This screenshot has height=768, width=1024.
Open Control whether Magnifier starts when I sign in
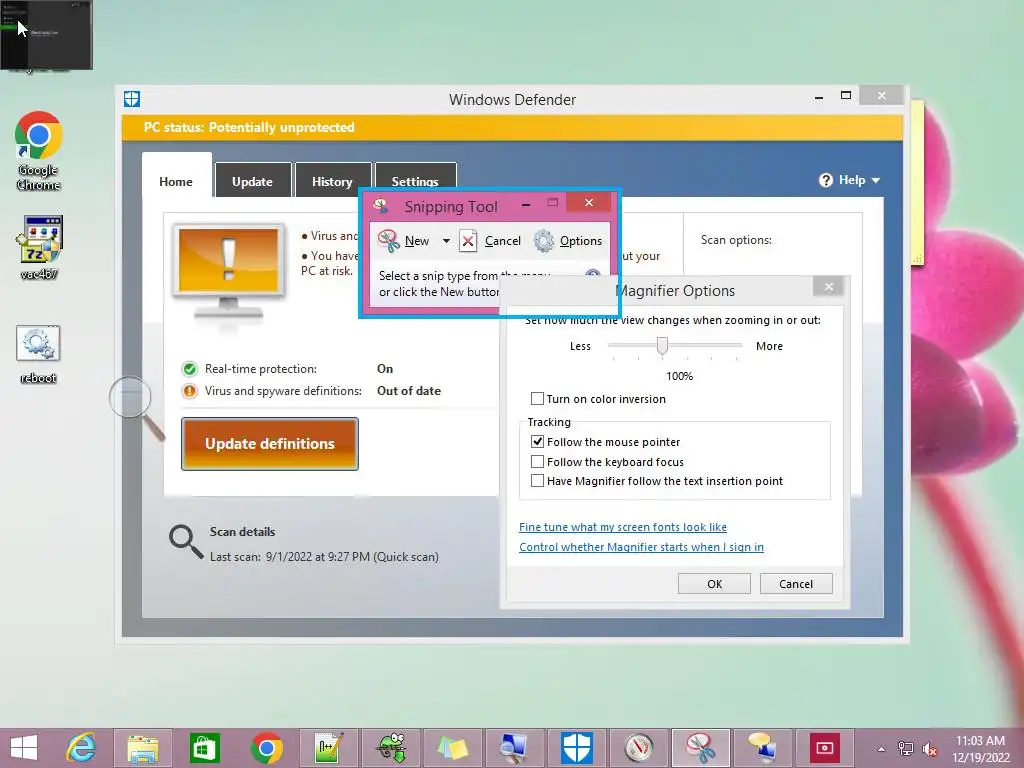[641, 547]
